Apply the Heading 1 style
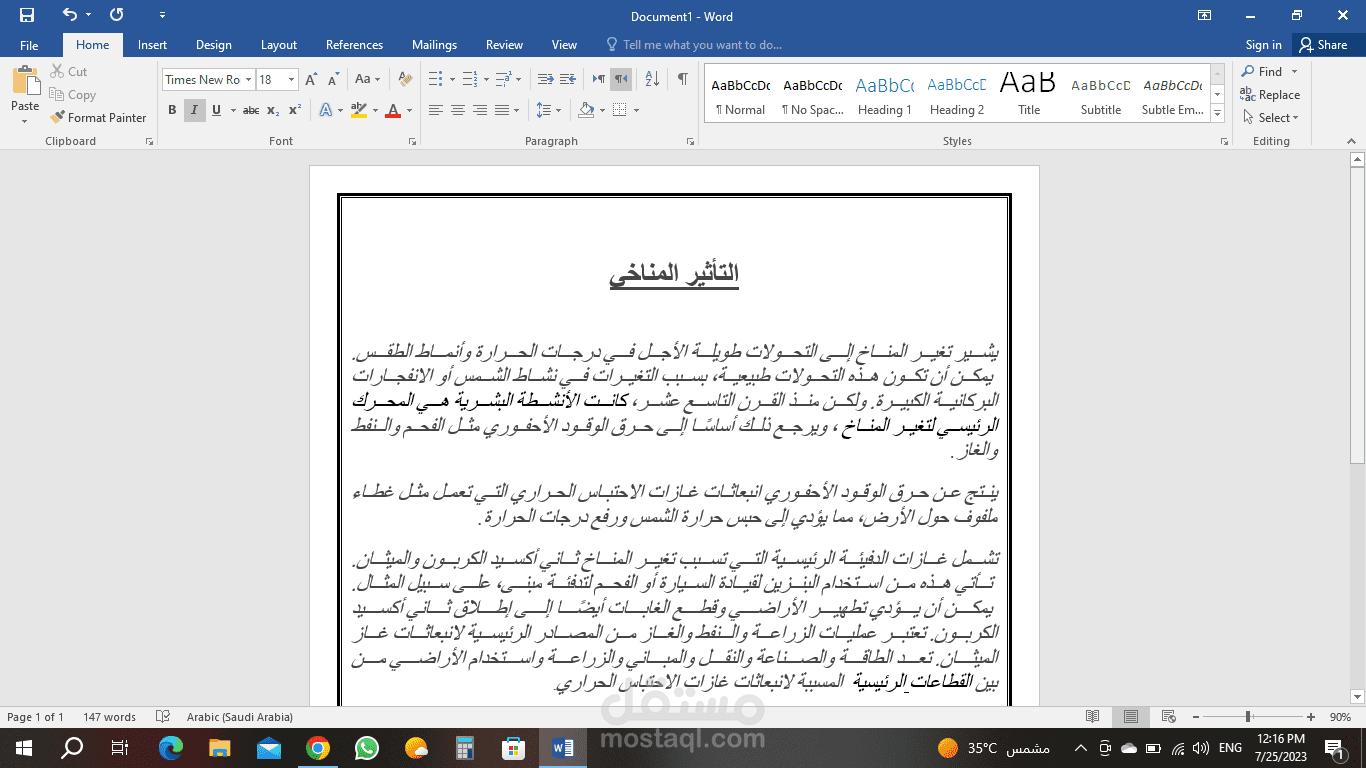The width and height of the screenshot is (1366, 768). click(x=885, y=95)
